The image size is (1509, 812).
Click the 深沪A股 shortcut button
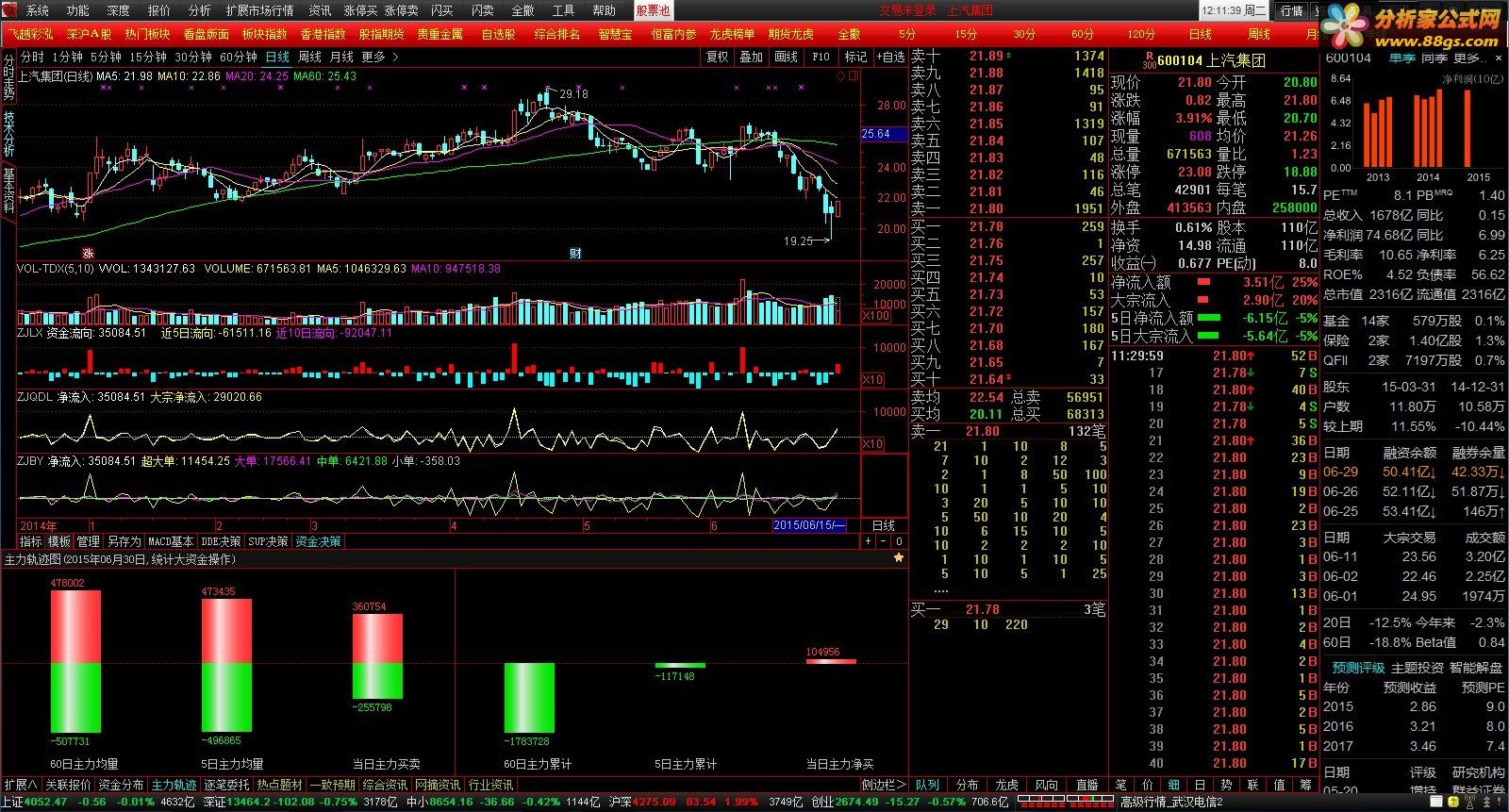click(x=89, y=34)
